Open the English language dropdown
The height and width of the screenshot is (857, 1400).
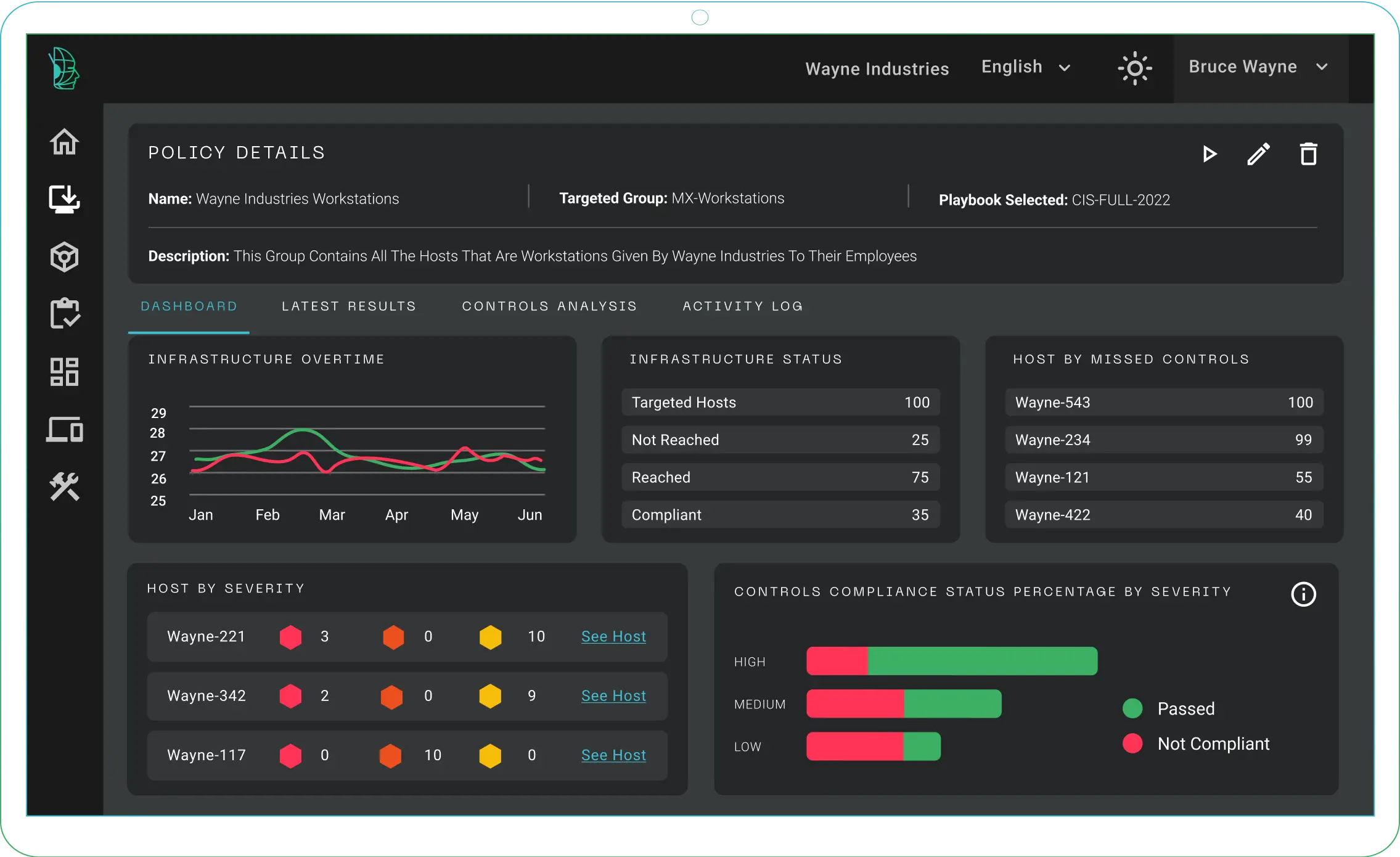click(x=1026, y=67)
